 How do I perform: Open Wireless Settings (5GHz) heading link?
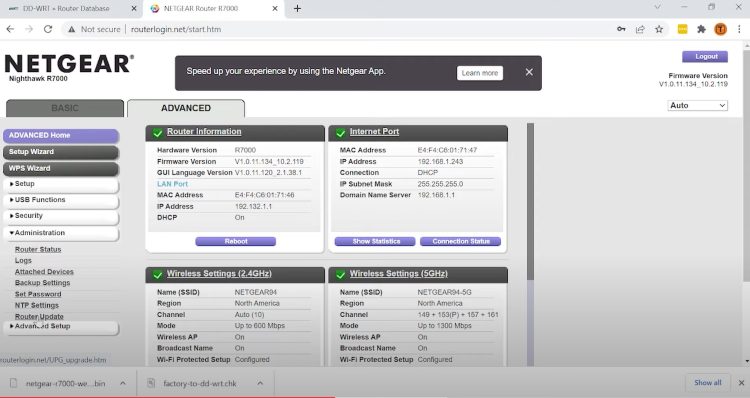click(398, 274)
